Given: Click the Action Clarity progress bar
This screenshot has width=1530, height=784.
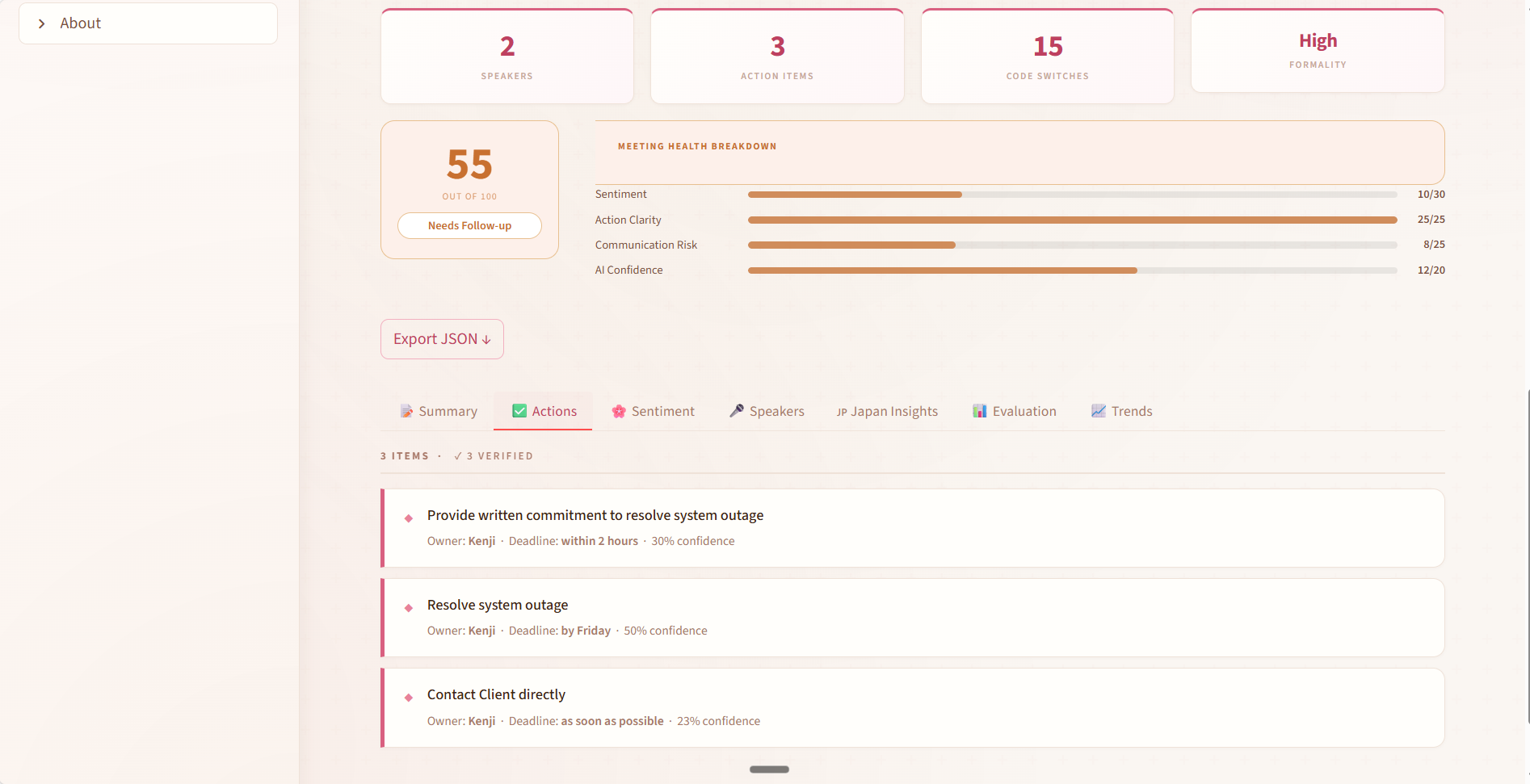Looking at the screenshot, I should [1072, 220].
